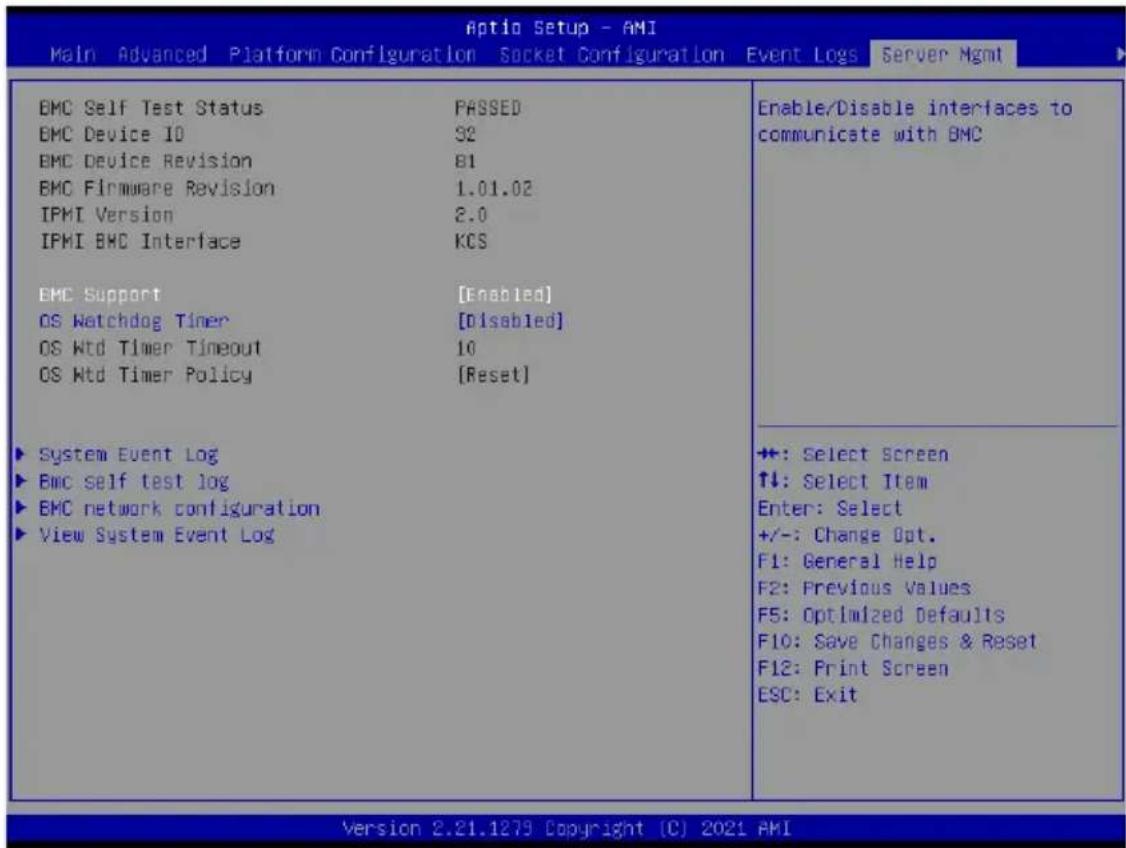This screenshot has width=1126, height=848.
Task: Click the Enter: Select key hint
Action: [829, 508]
